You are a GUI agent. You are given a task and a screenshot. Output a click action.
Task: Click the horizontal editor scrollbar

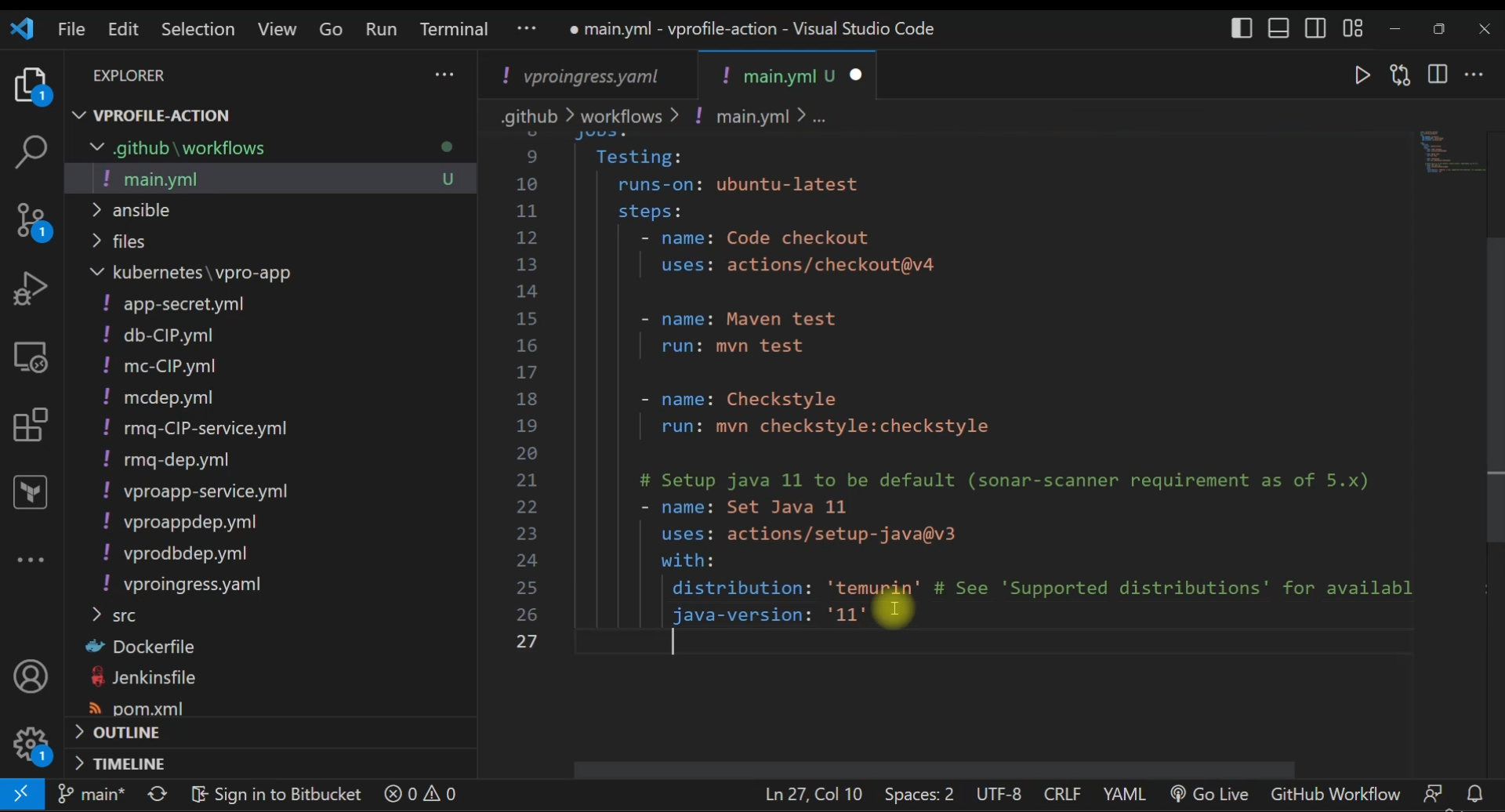[934, 770]
